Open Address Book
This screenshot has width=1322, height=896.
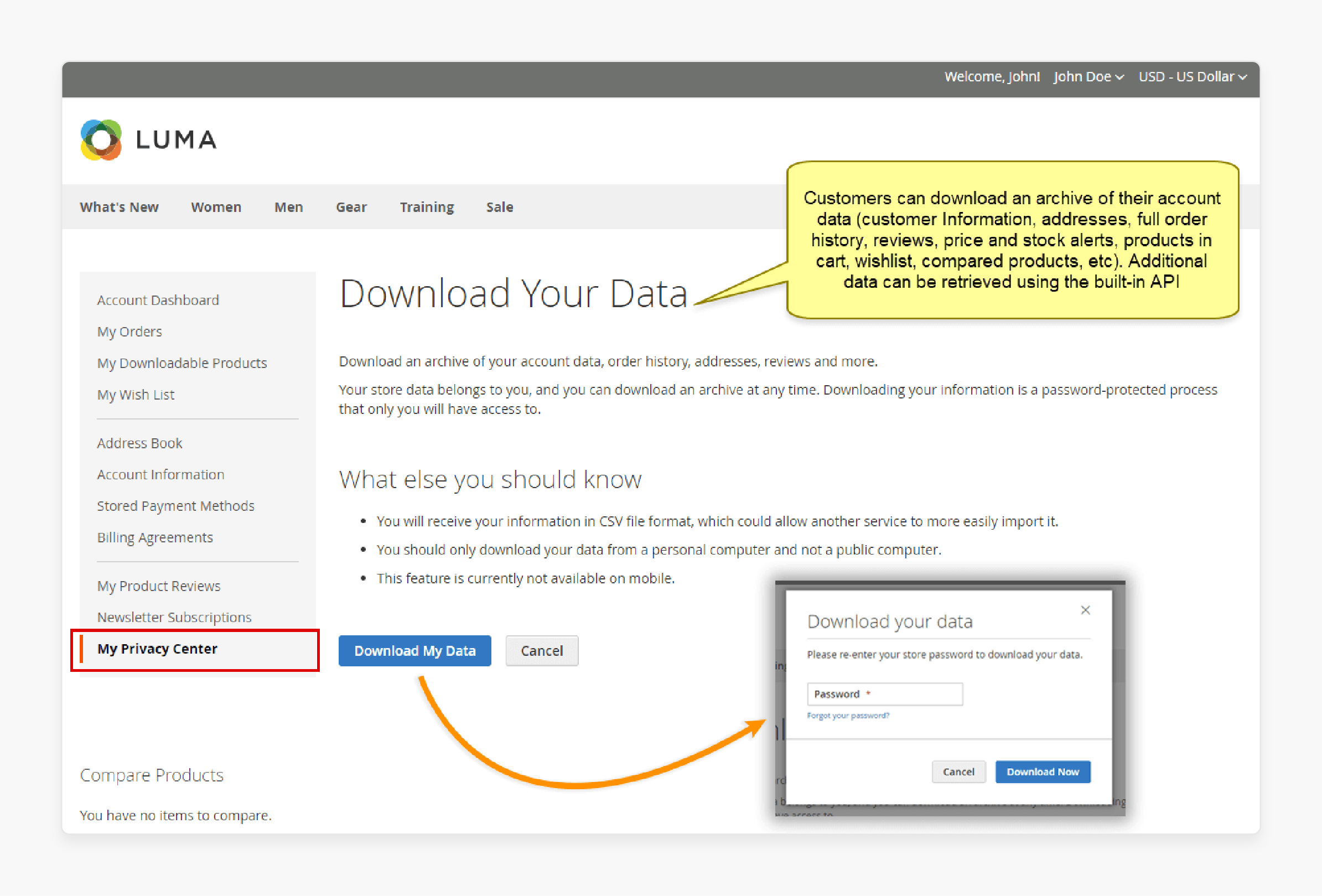pos(139,443)
